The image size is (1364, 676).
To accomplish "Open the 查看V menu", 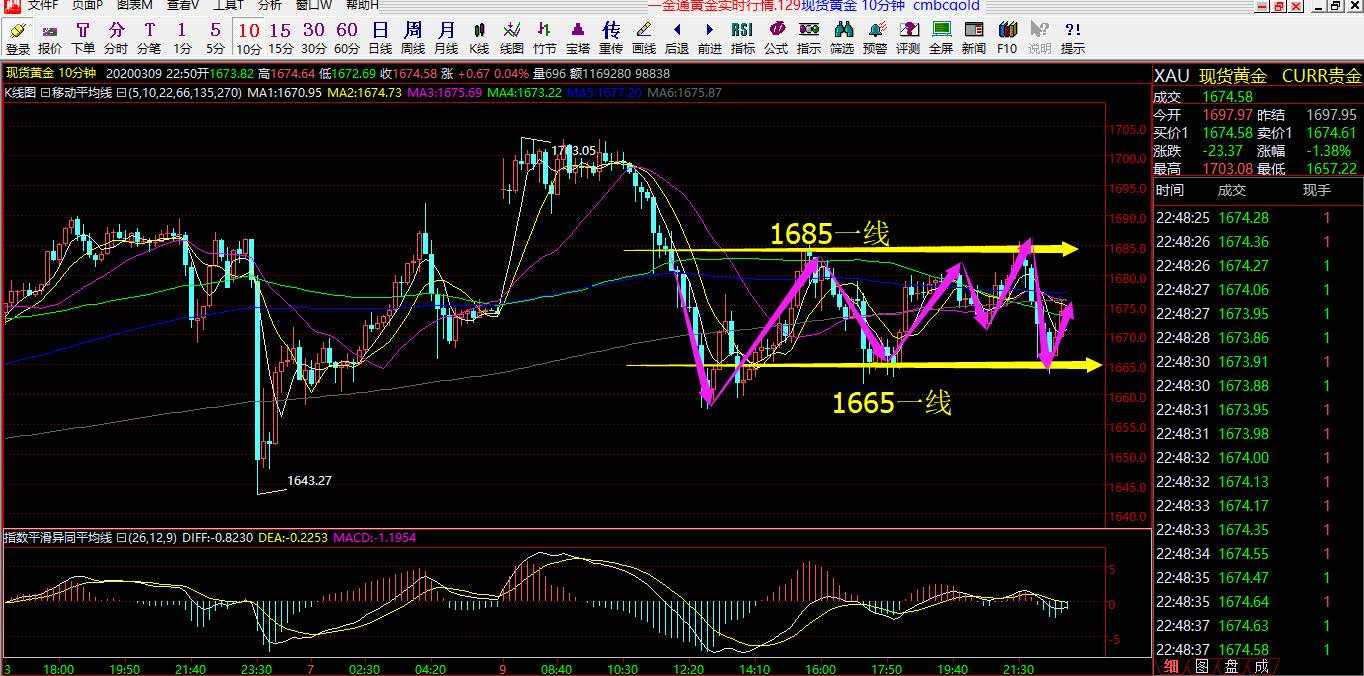I will click(x=183, y=5).
